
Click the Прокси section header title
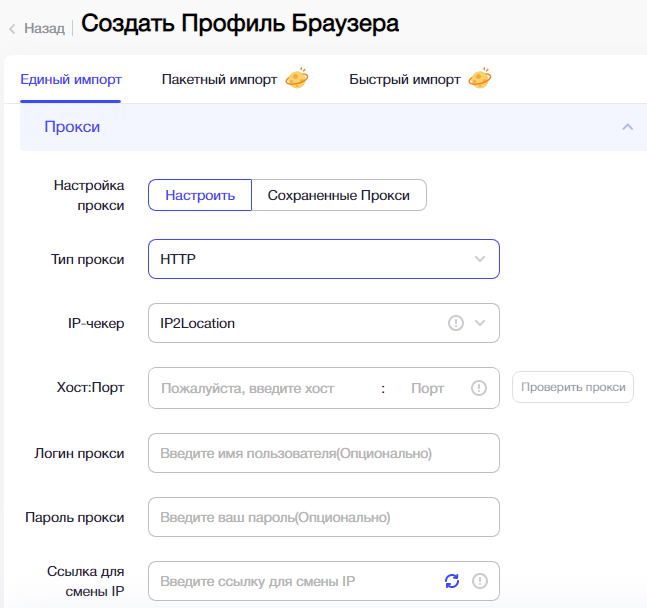[x=72, y=127]
